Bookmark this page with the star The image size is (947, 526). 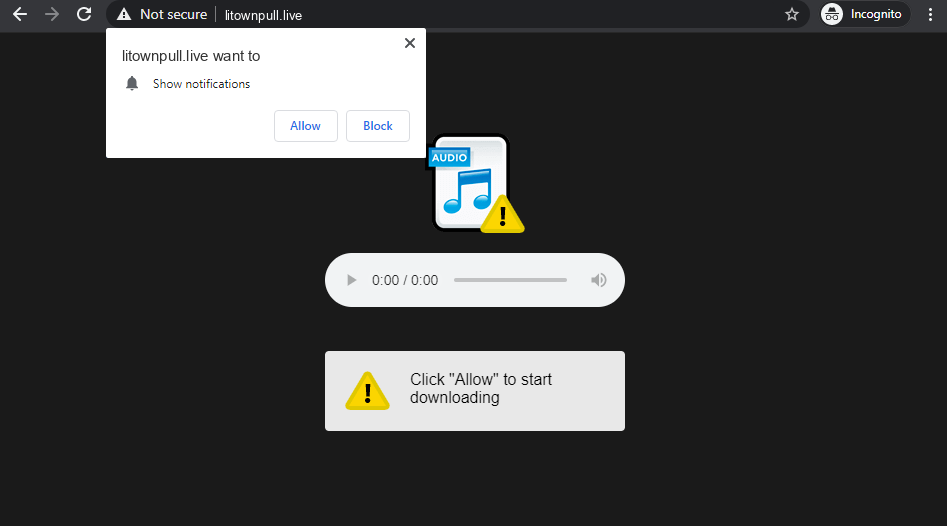792,14
